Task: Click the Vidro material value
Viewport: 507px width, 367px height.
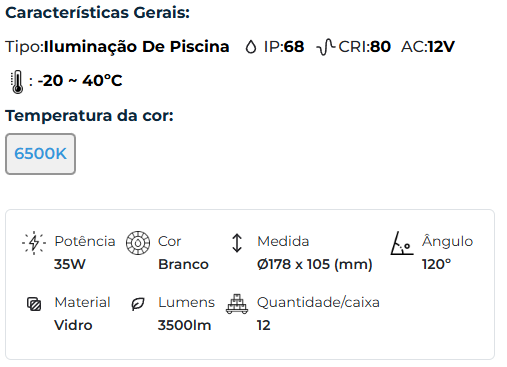Action: [x=73, y=325]
